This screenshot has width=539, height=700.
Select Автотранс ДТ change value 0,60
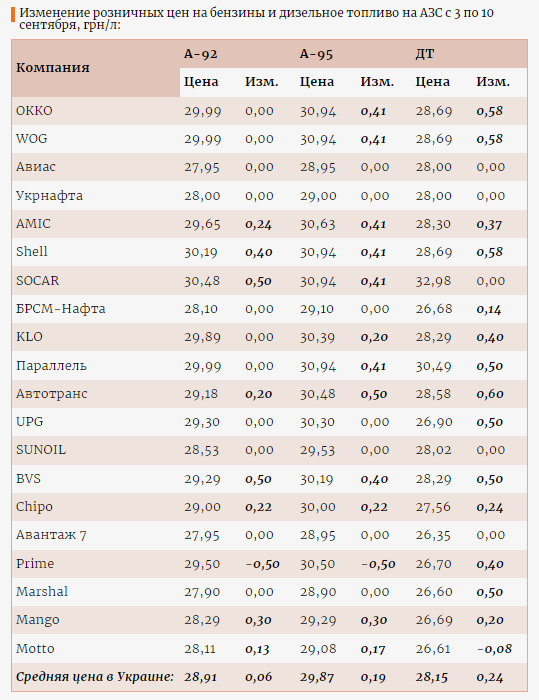tap(490, 394)
